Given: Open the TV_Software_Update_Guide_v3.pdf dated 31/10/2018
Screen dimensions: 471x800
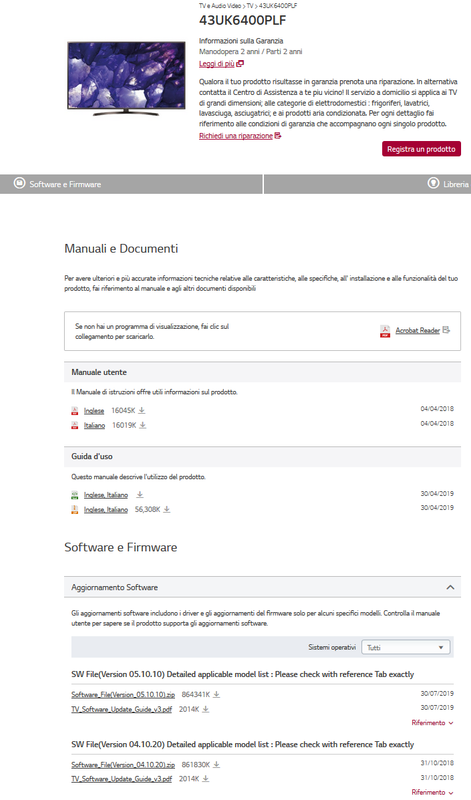Looking at the screenshot, I should pos(121,779).
